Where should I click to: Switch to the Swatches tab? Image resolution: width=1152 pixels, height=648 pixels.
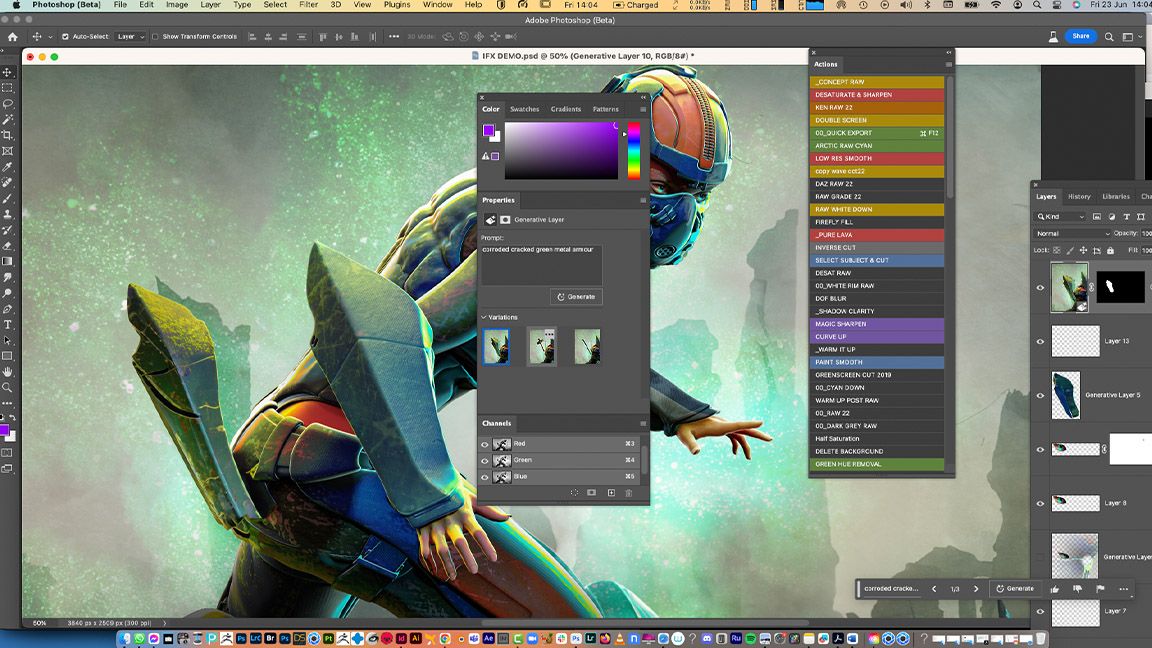coord(525,109)
